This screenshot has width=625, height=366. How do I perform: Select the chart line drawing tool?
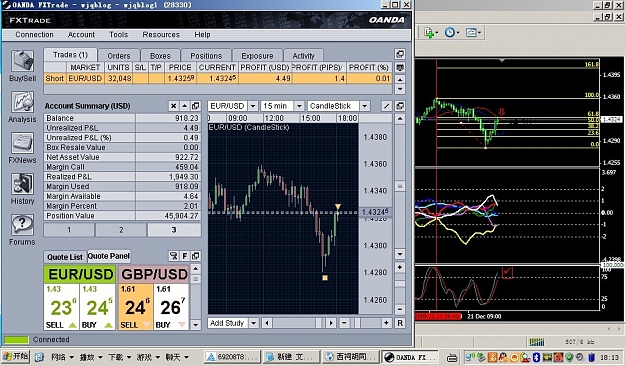point(386,106)
